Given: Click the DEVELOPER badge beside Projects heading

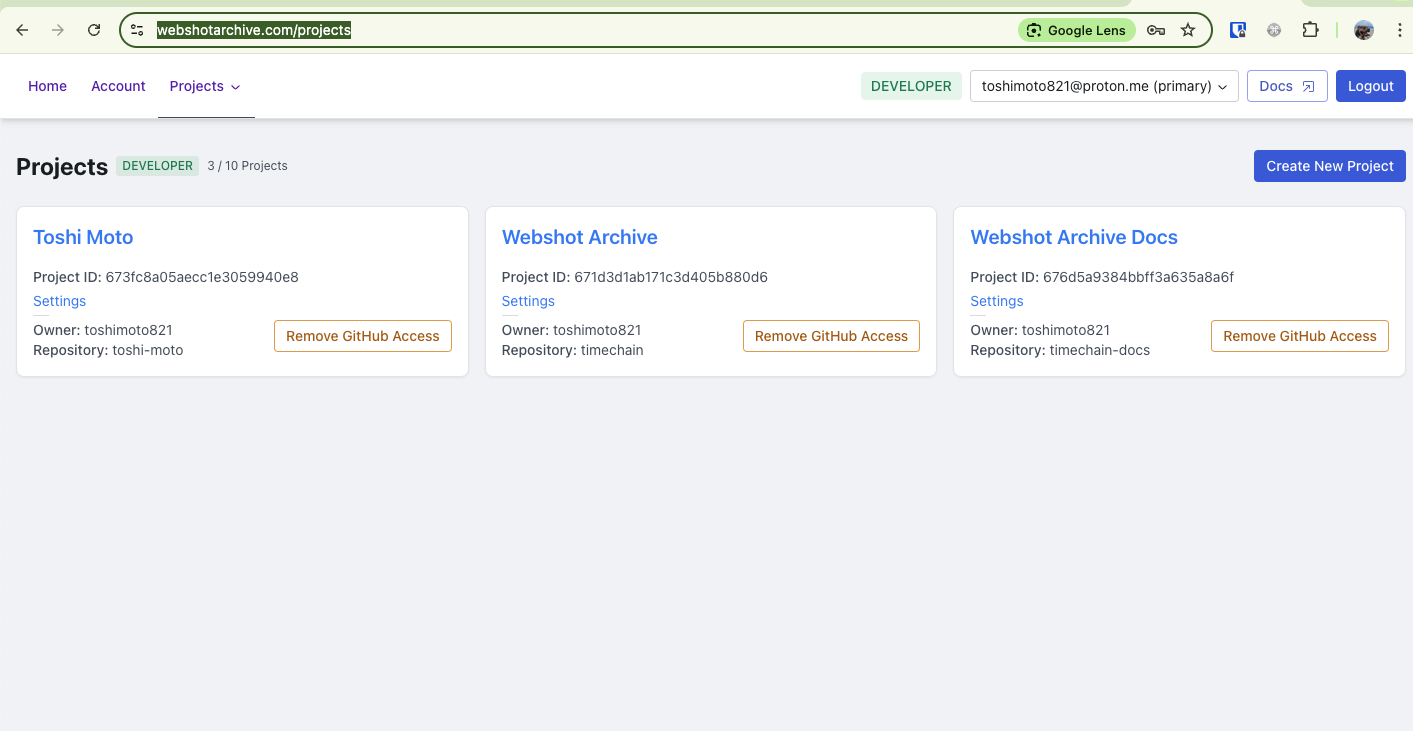Looking at the screenshot, I should (158, 166).
